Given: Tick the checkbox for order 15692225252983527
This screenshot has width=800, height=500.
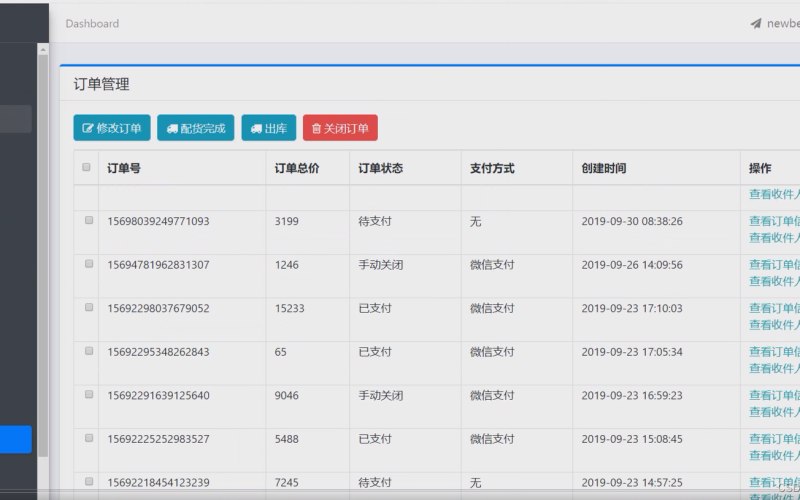Looking at the screenshot, I should pyautogui.click(x=89, y=438).
